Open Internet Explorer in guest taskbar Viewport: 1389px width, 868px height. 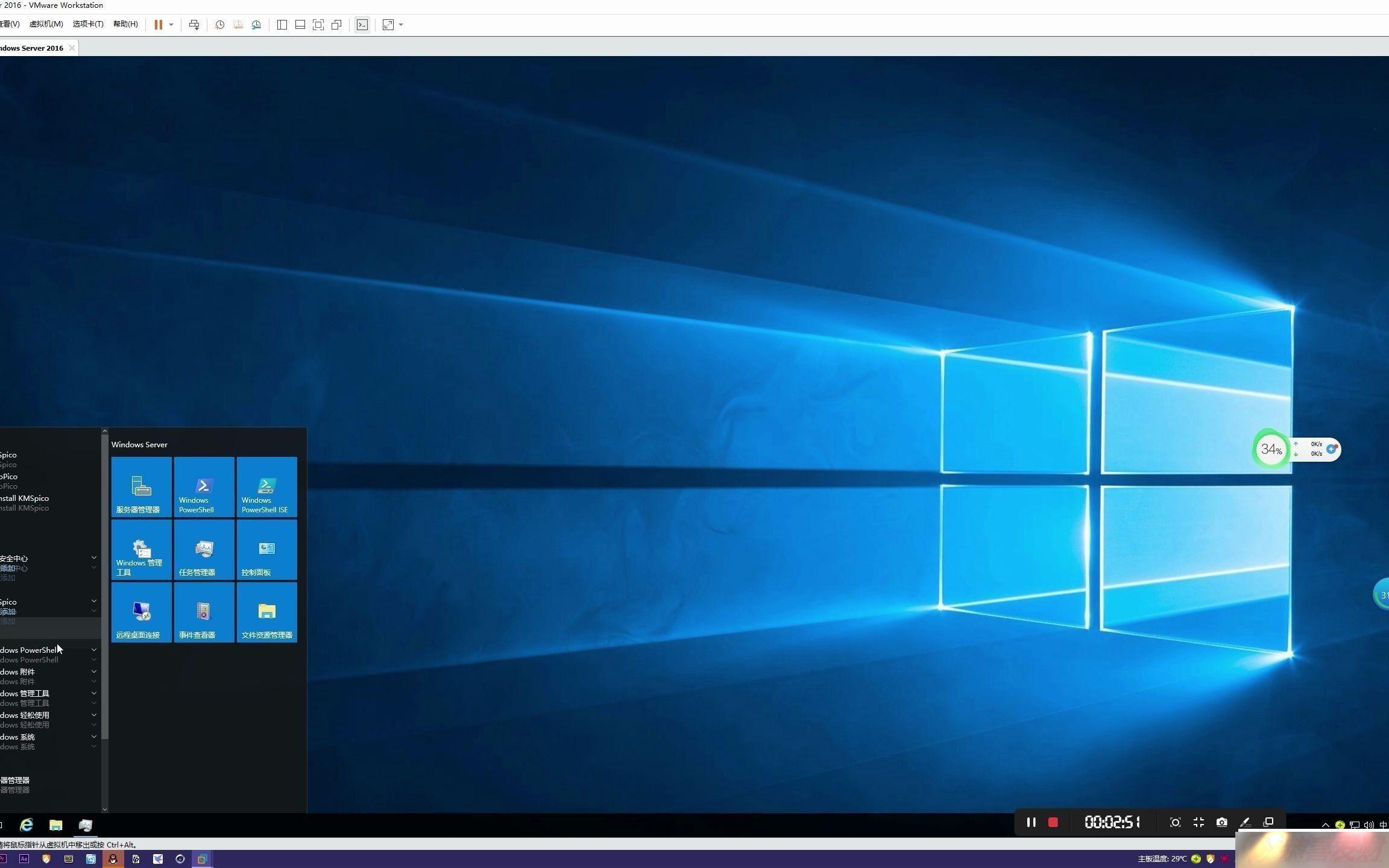[27, 825]
